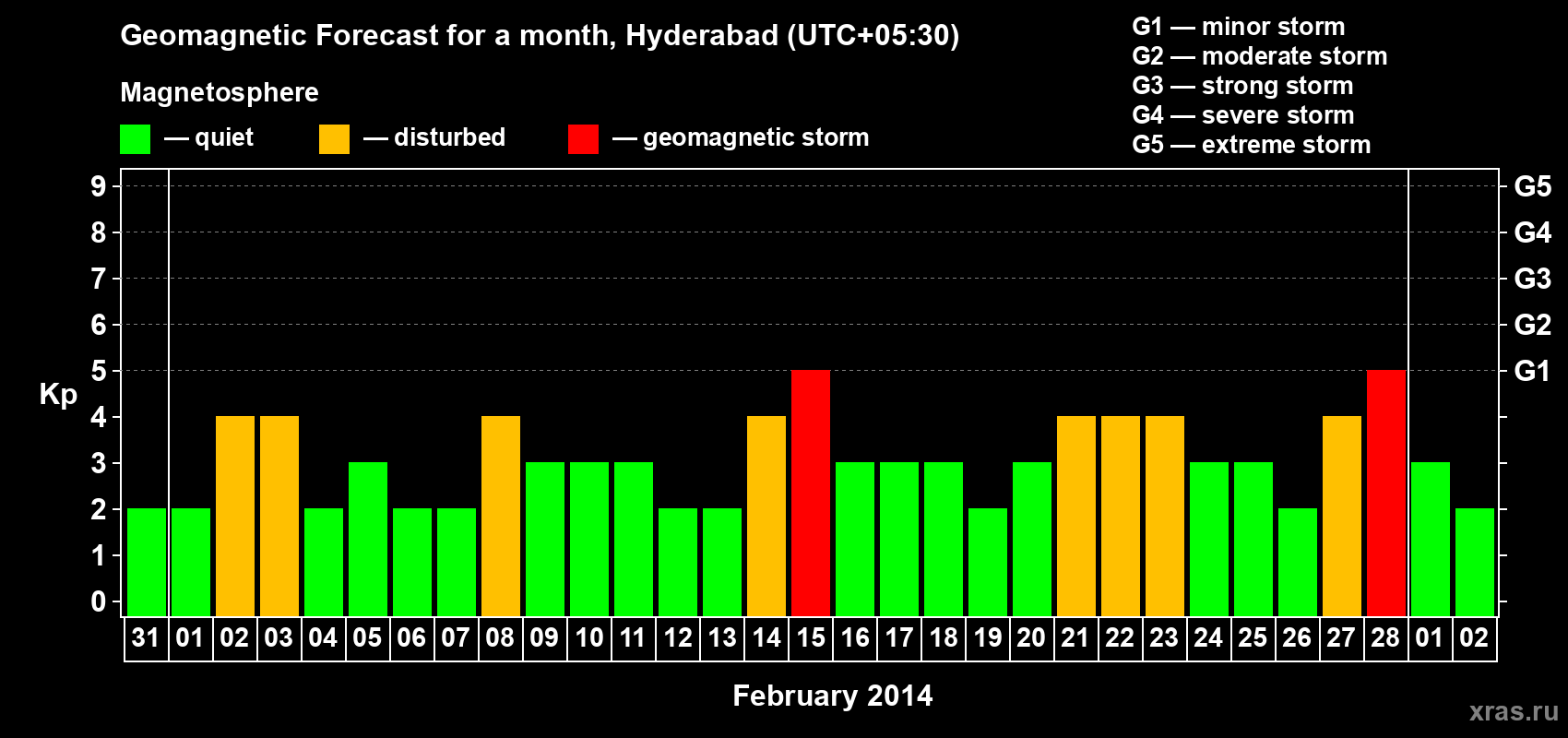The height and width of the screenshot is (738, 1568).
Task: Click the G4 label on the right axis
Action: 1533,232
